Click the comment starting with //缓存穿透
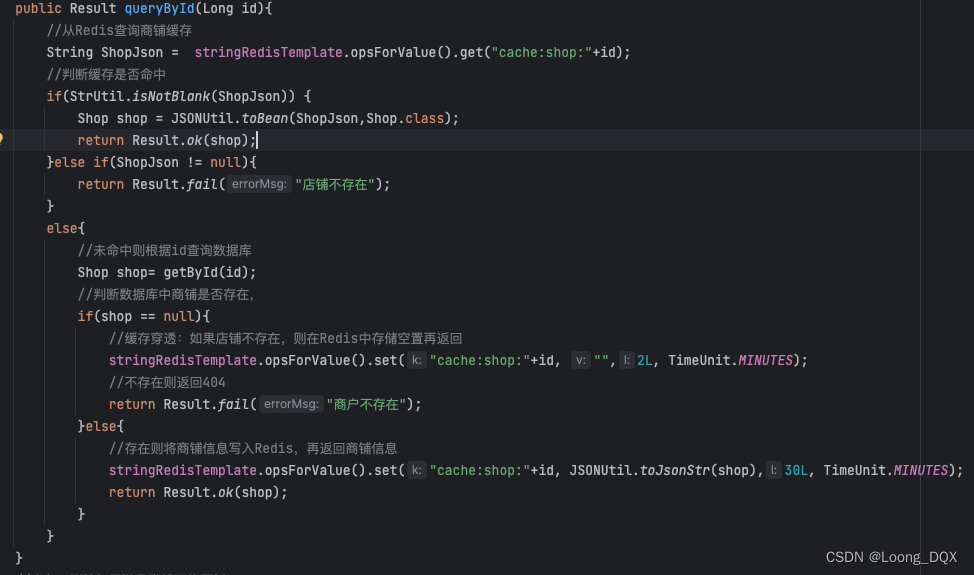This screenshot has width=974, height=575. tap(285, 338)
